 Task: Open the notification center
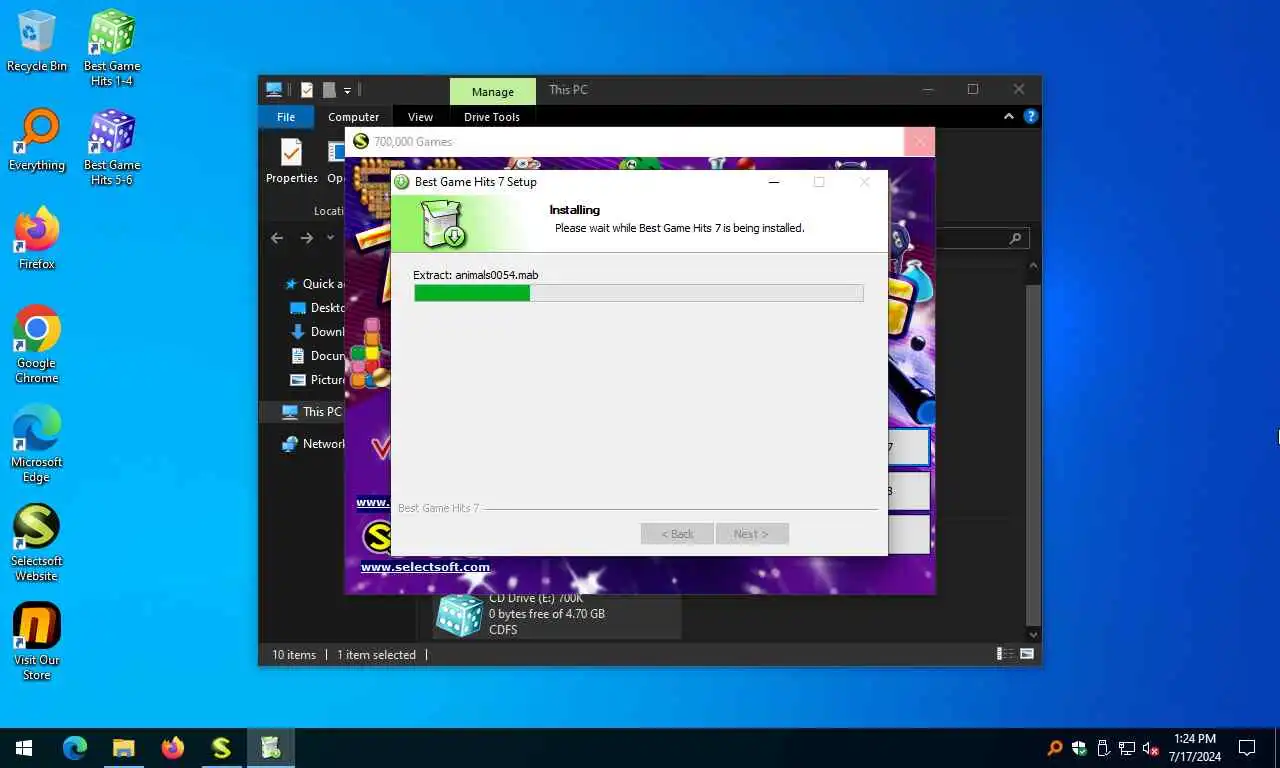(x=1247, y=748)
